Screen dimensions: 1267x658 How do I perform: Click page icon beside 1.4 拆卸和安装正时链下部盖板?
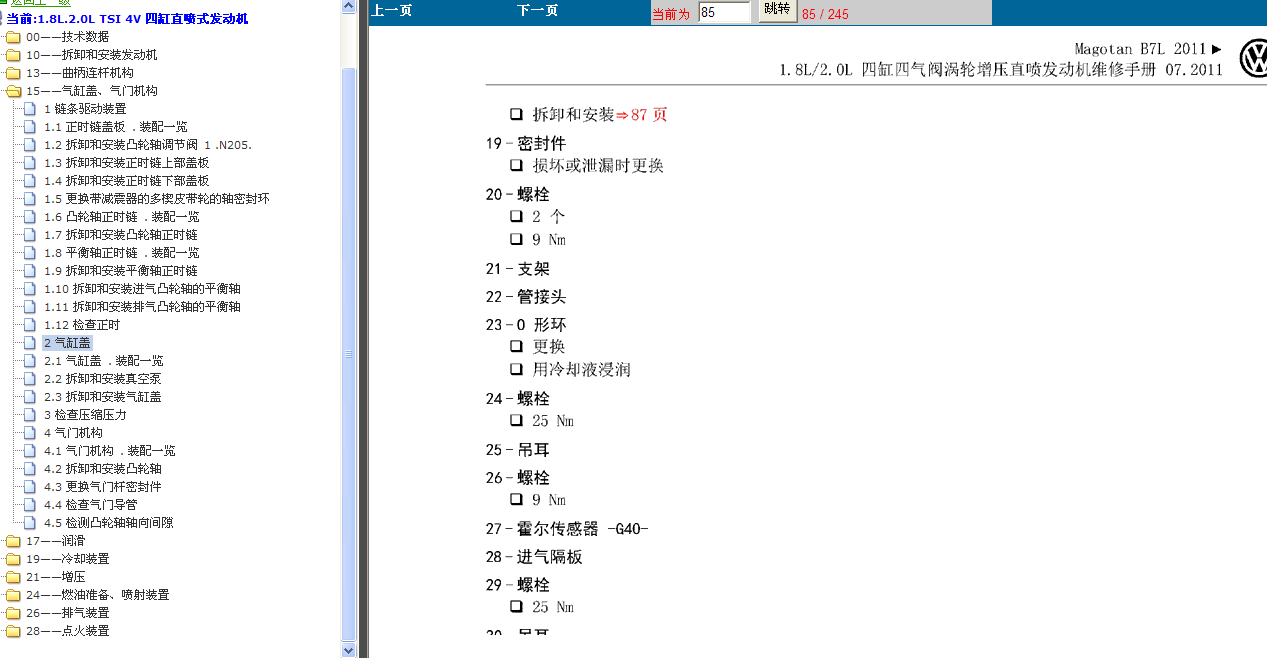point(30,181)
